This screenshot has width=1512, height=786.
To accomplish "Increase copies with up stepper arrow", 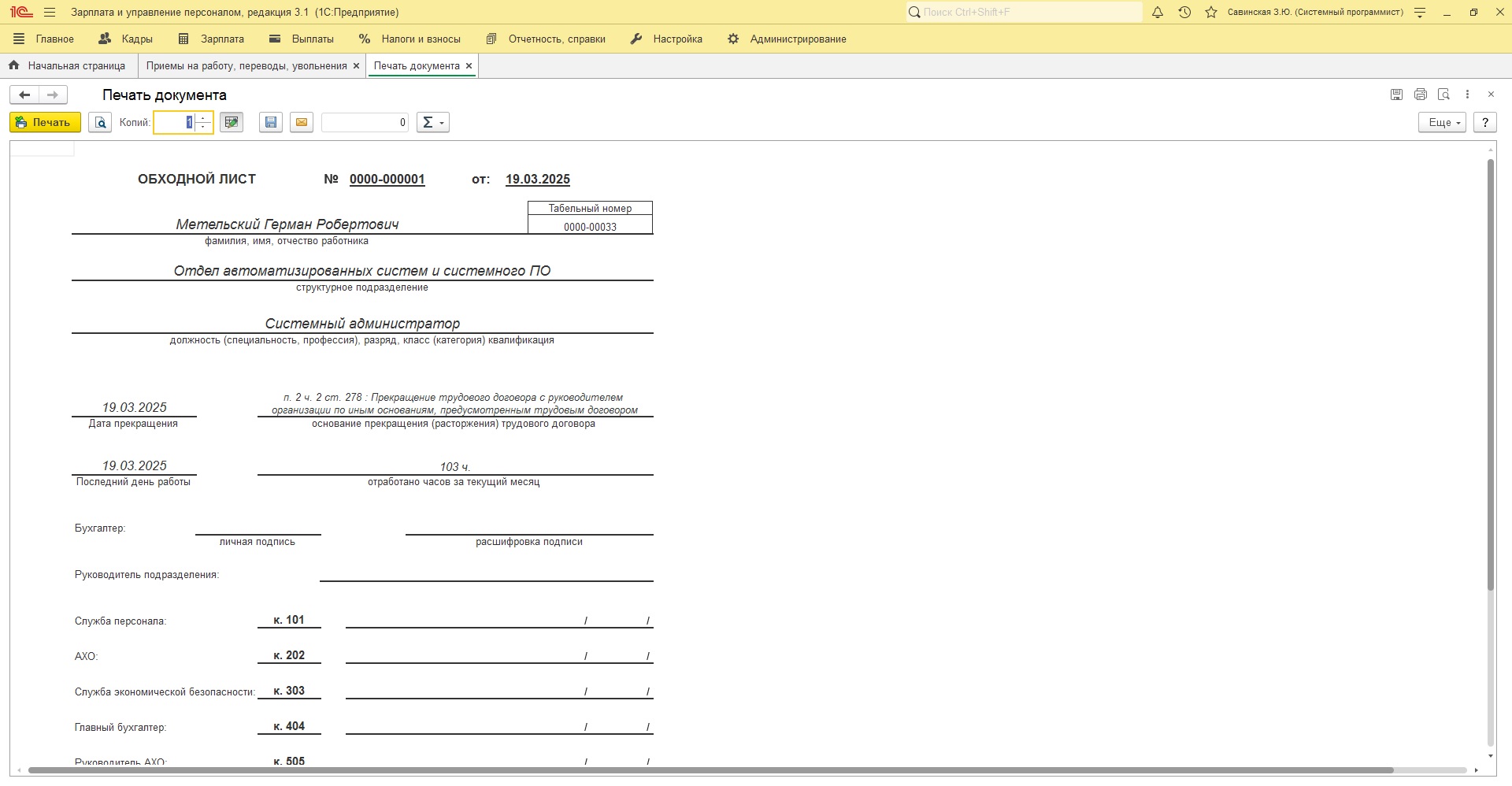I will (x=204, y=118).
